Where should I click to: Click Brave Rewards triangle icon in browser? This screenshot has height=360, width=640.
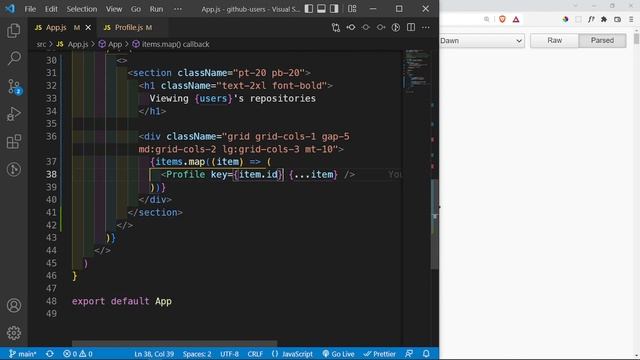pyautogui.click(x=516, y=19)
